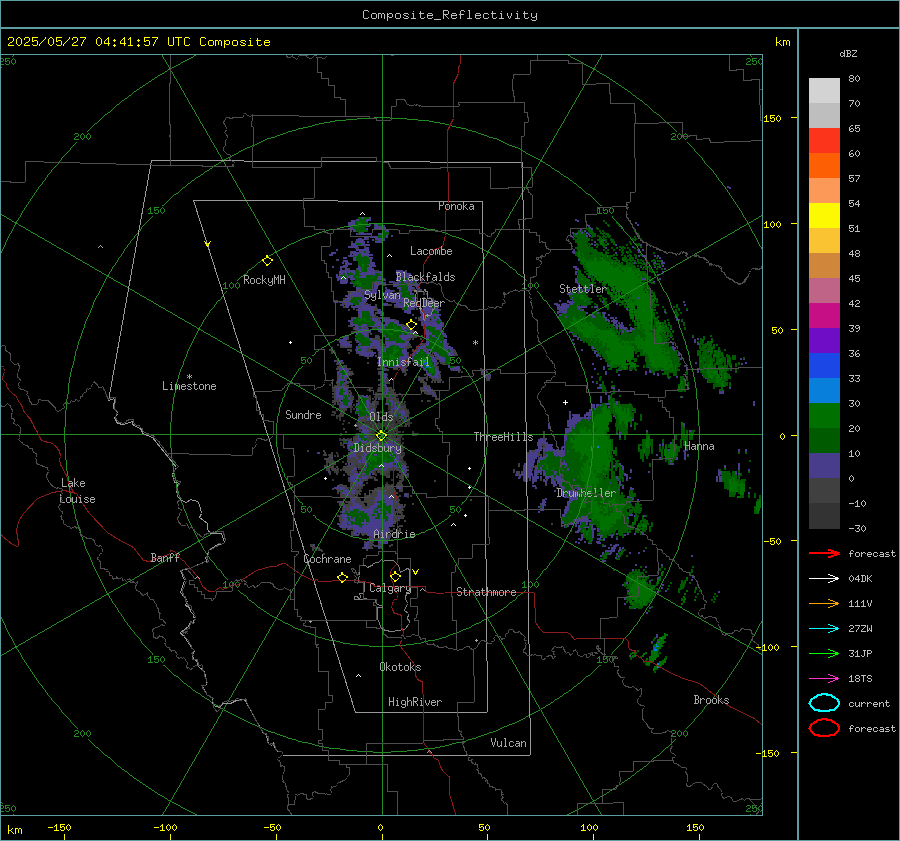The height and width of the screenshot is (841, 900).
Task: Click the yellow radar-center diamond near Didsbury
Action: pyautogui.click(x=381, y=436)
